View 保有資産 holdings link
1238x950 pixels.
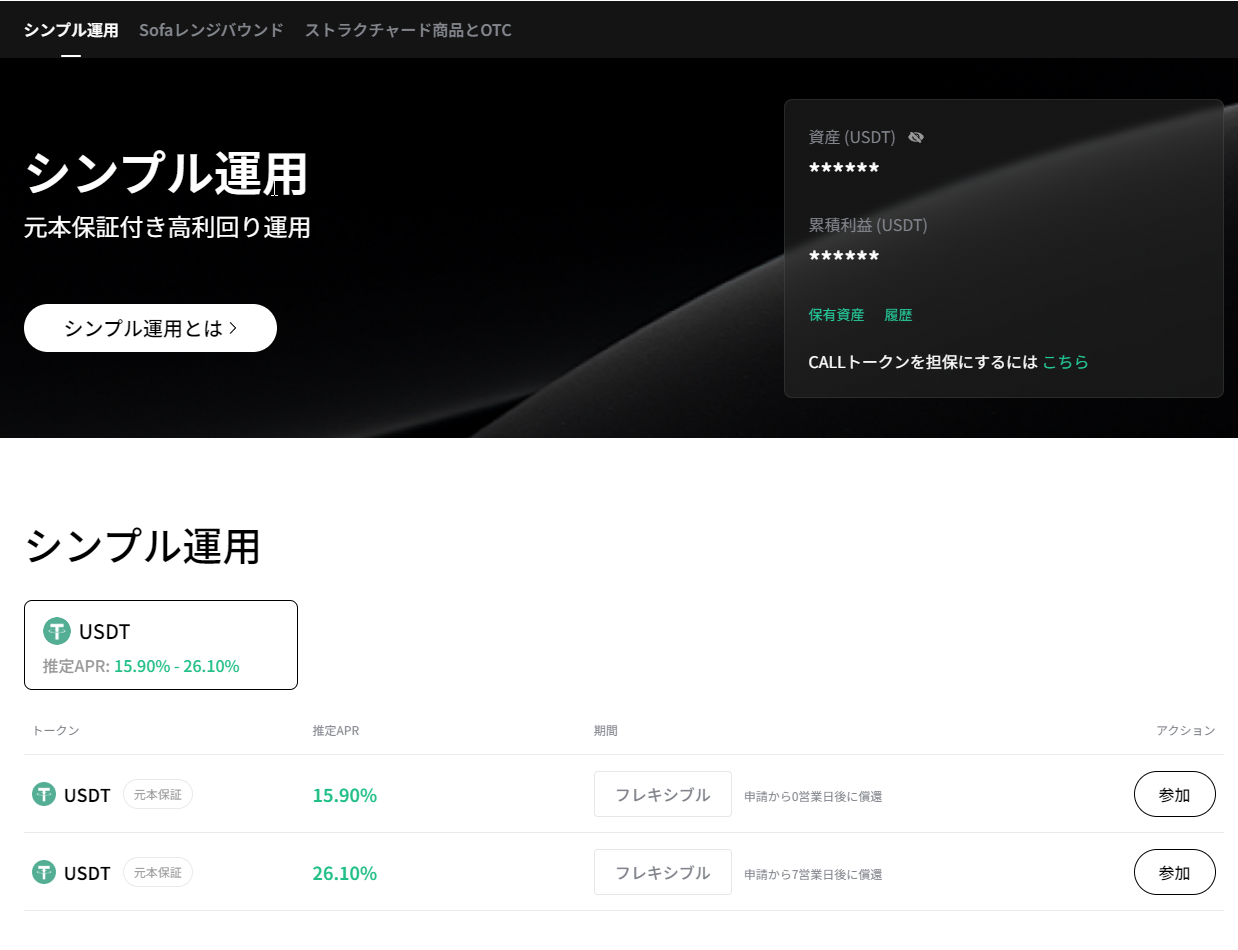click(836, 315)
